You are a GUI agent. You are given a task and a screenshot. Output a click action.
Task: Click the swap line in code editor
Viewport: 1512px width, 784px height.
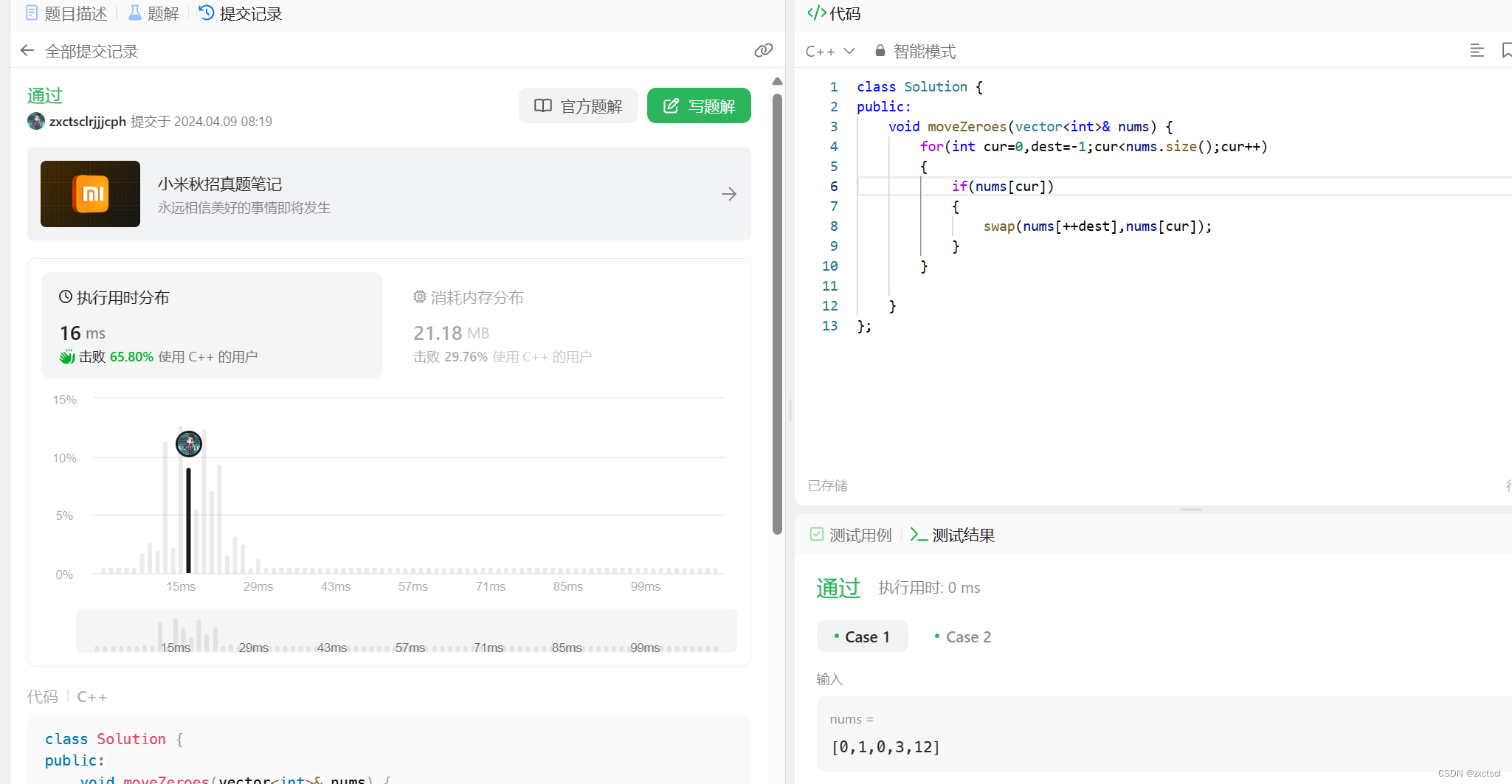[1097, 226]
